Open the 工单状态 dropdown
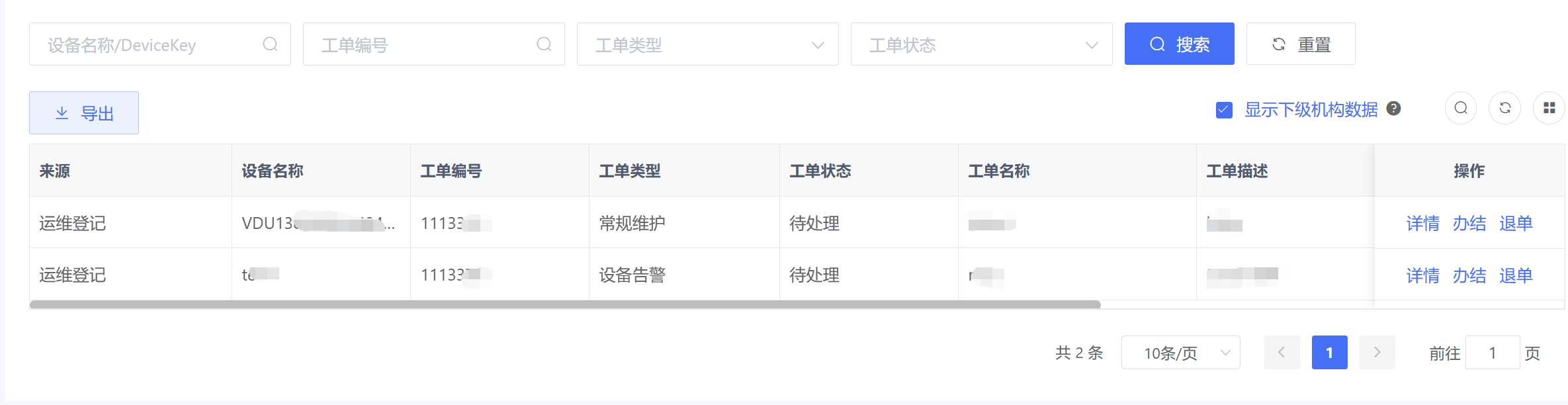 981,44
